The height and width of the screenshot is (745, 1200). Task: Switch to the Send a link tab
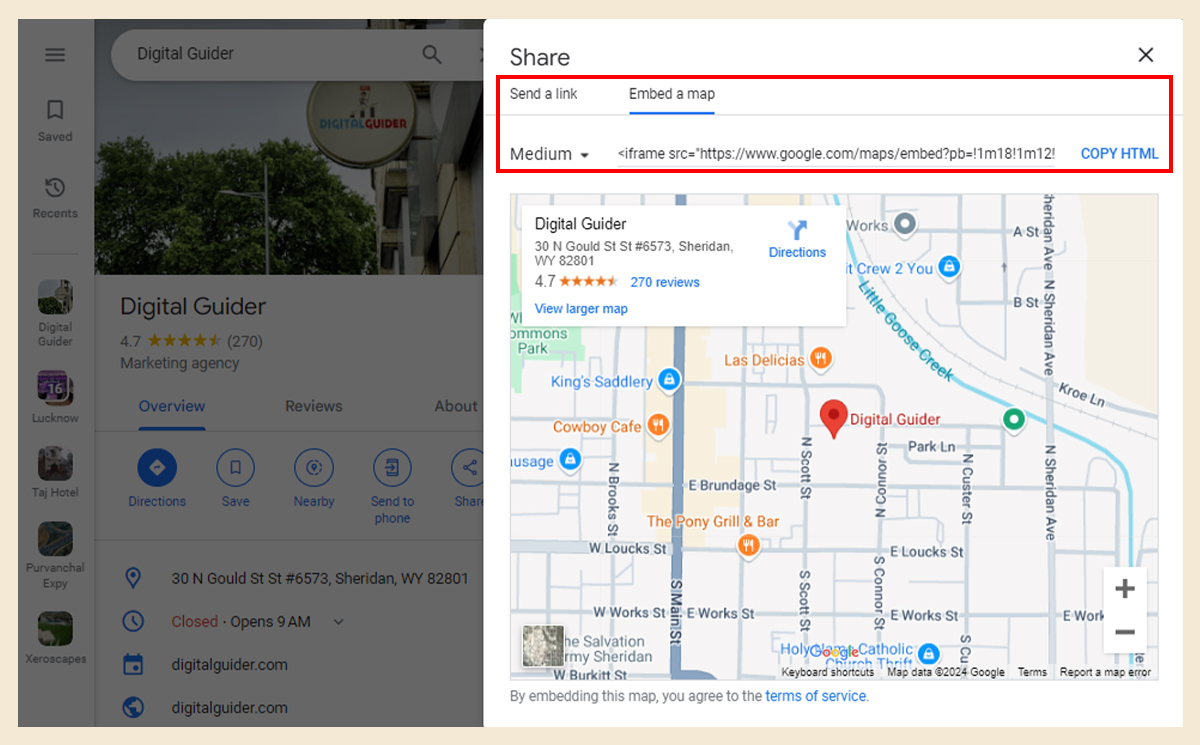544,93
